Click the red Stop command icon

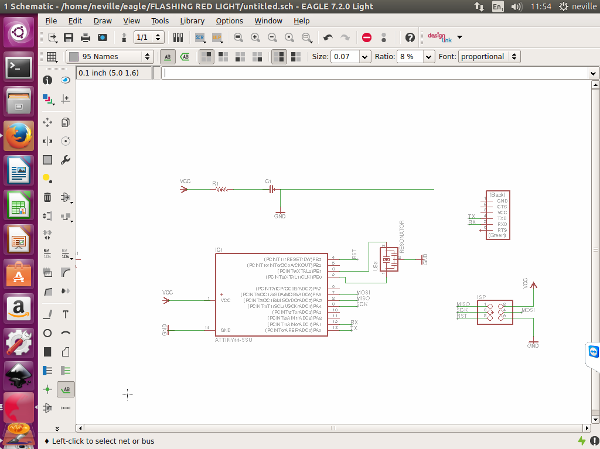pyautogui.click(x=367, y=38)
